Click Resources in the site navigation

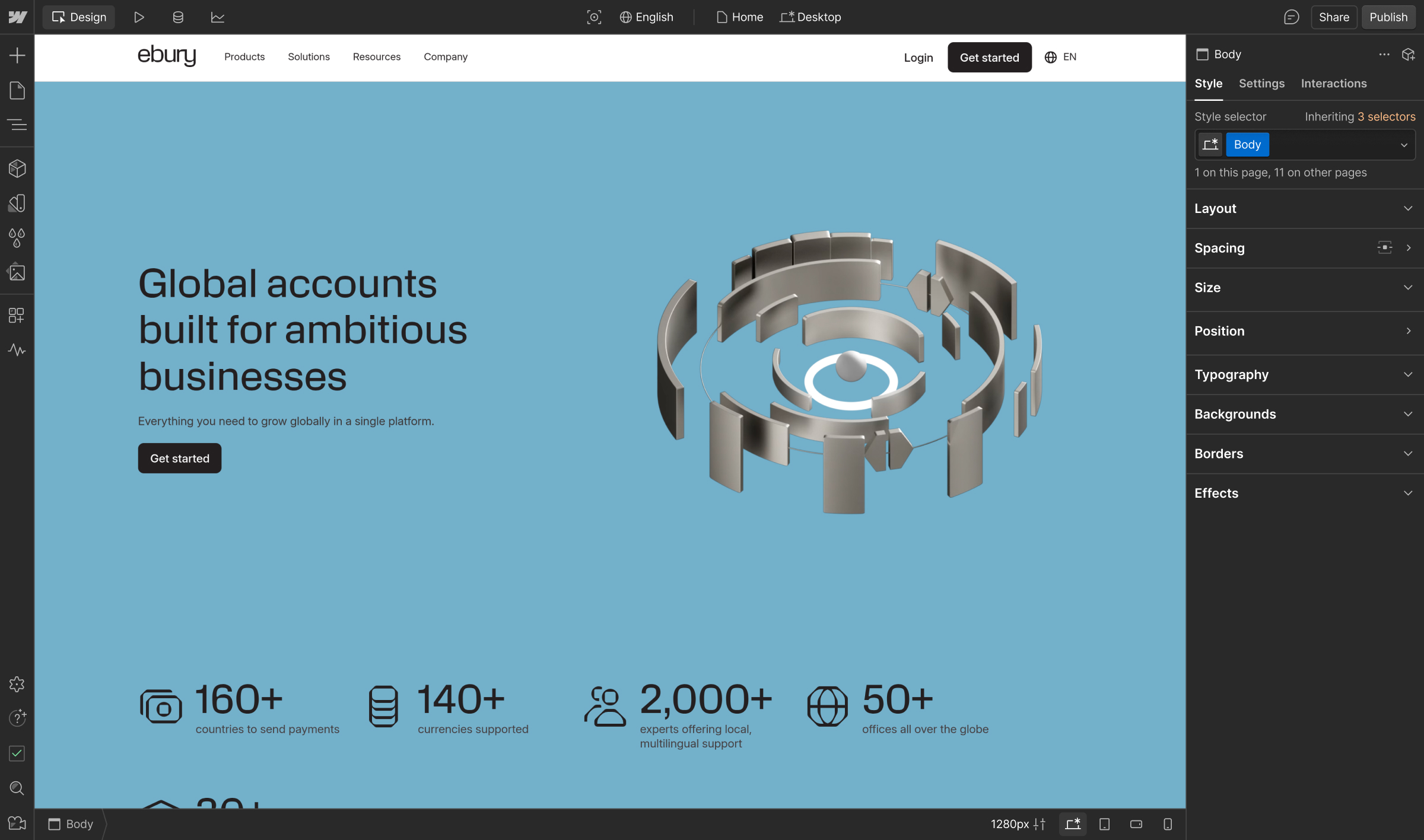pyautogui.click(x=377, y=57)
